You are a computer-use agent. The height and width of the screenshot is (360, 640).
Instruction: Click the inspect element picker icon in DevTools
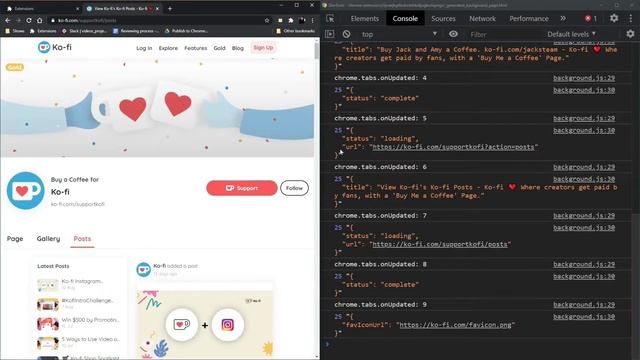click(x=330, y=18)
